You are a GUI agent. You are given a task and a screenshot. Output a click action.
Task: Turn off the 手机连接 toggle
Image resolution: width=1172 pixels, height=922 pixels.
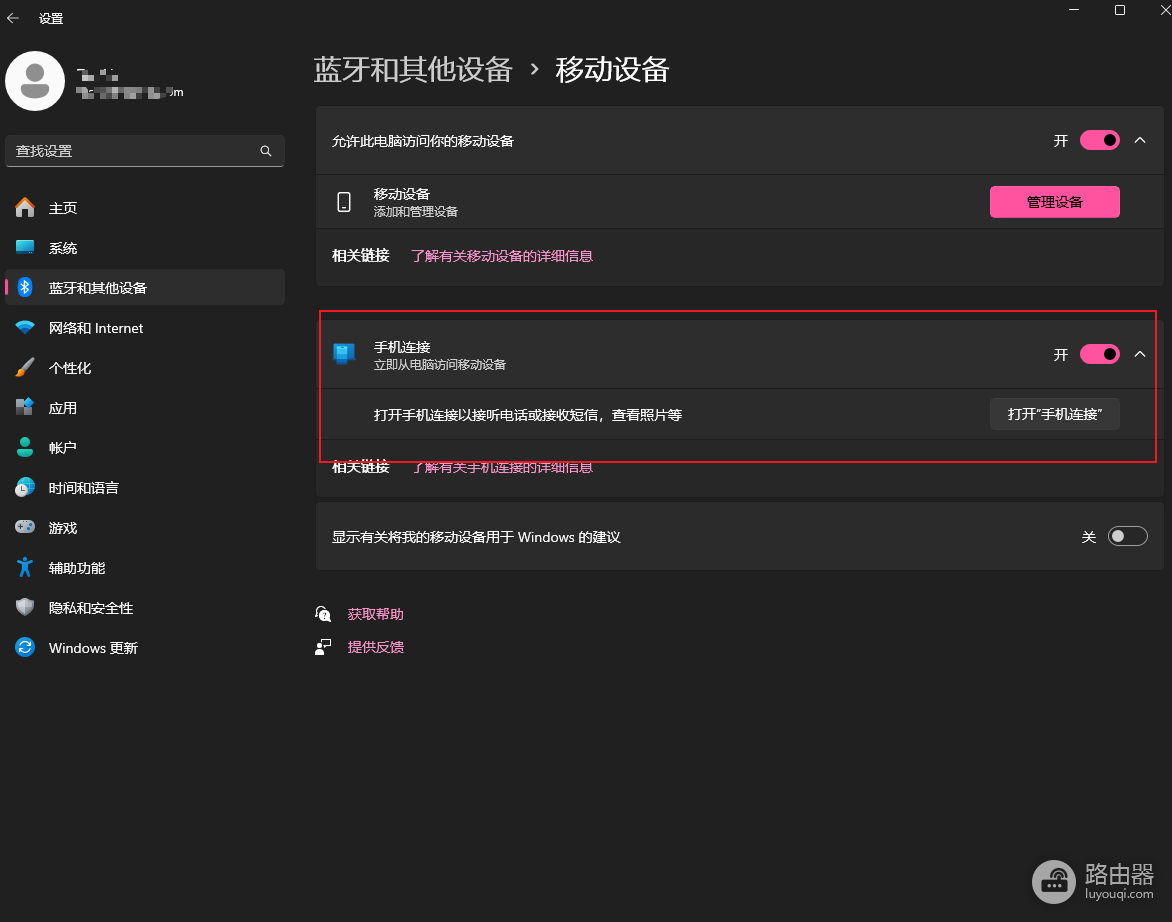pyautogui.click(x=1099, y=354)
